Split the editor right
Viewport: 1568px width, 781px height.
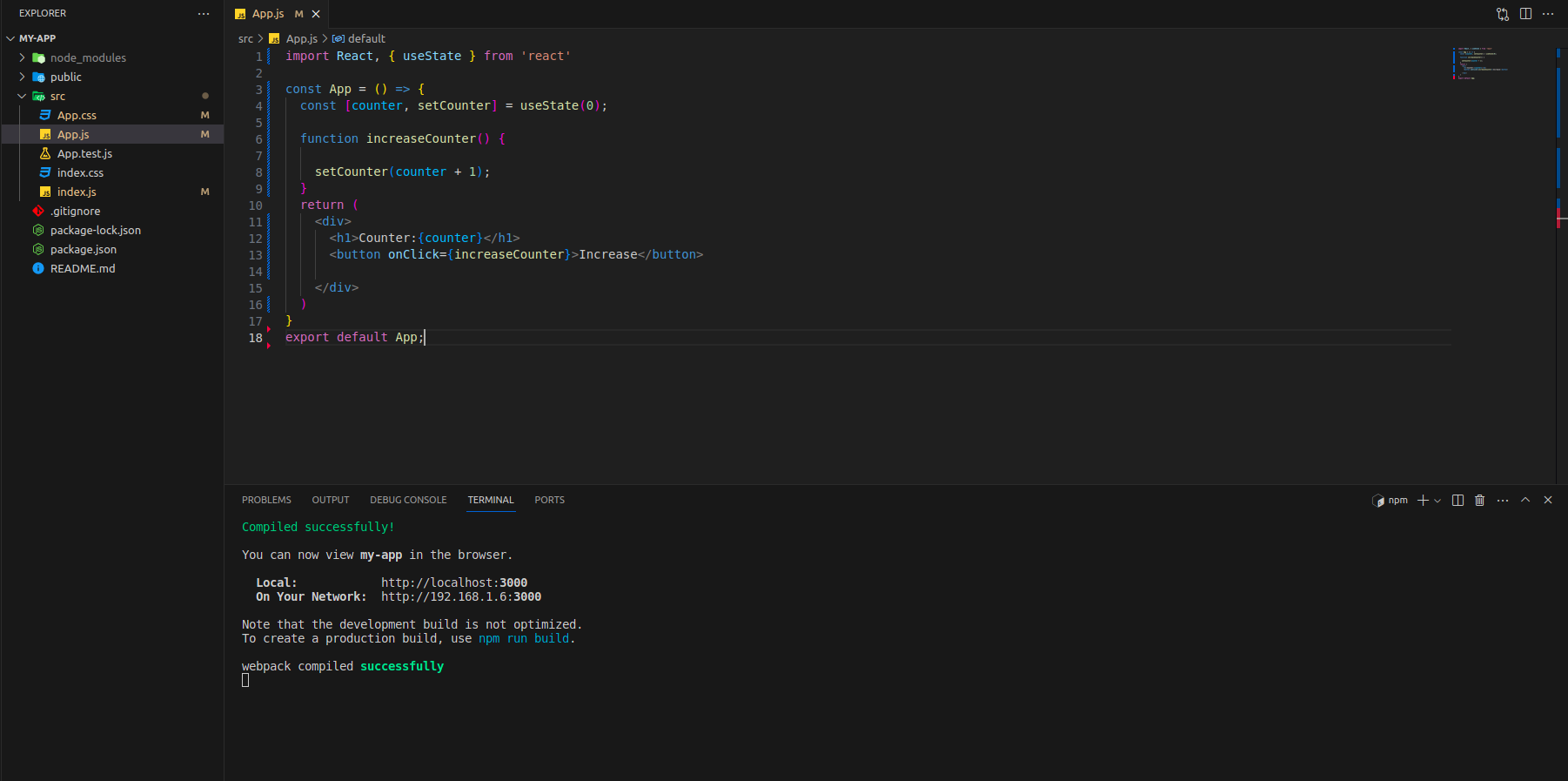coord(1525,14)
